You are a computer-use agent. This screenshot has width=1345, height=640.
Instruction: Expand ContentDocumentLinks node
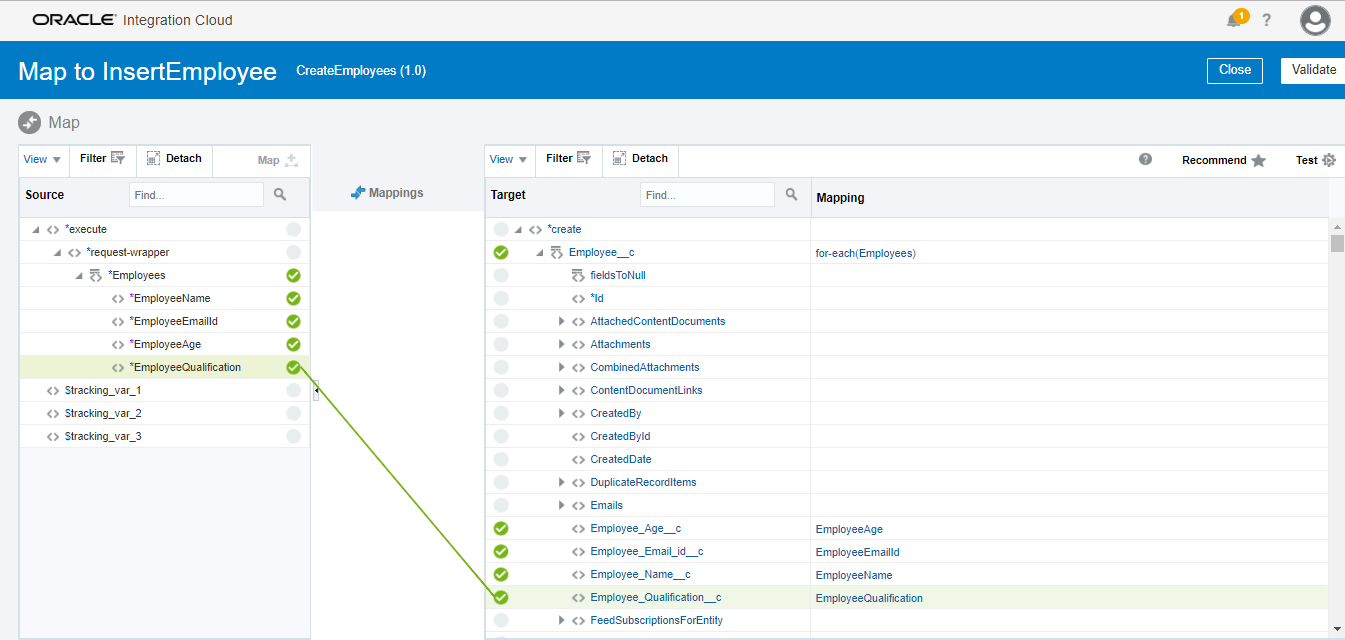pos(562,390)
